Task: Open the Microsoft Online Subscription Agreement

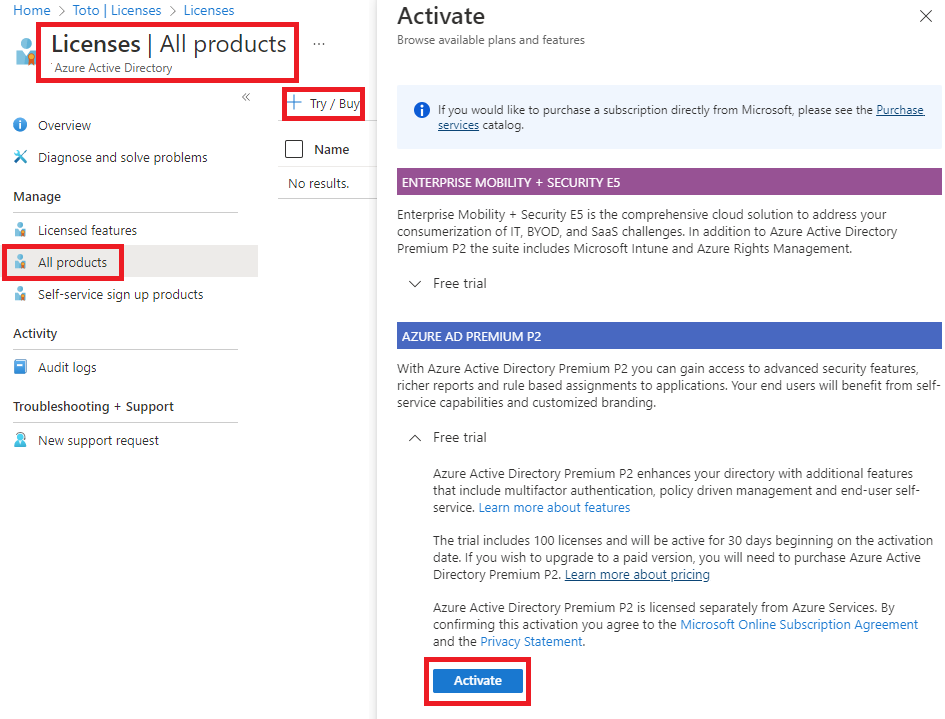Action: 799,624
